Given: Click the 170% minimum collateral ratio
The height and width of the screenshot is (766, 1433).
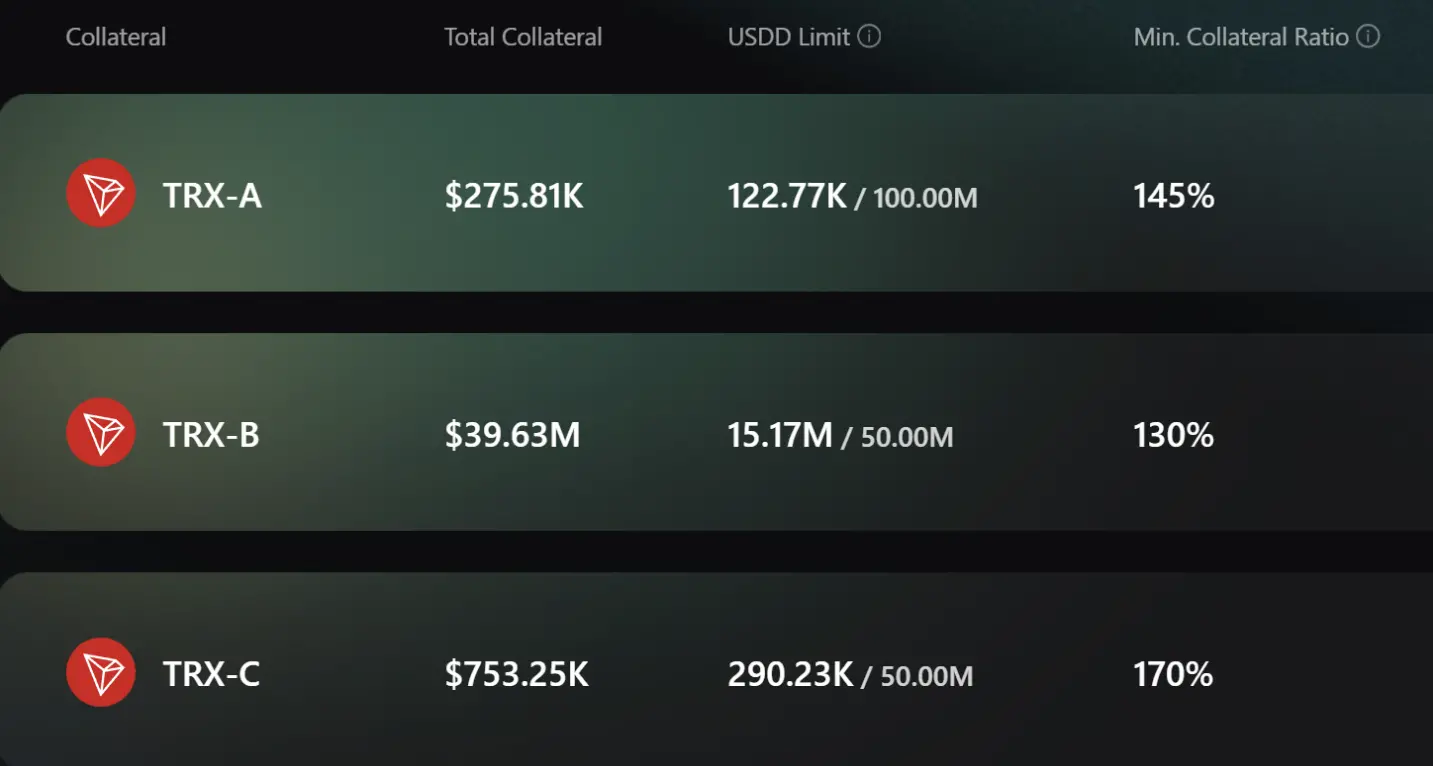Looking at the screenshot, I should coord(1173,674).
